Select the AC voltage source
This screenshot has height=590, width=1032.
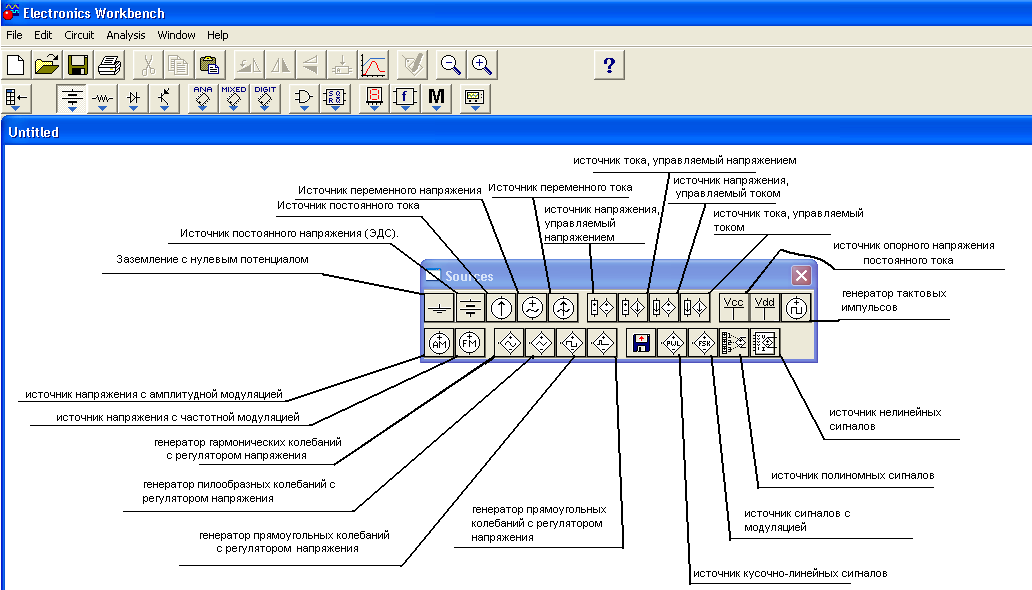coord(532,308)
